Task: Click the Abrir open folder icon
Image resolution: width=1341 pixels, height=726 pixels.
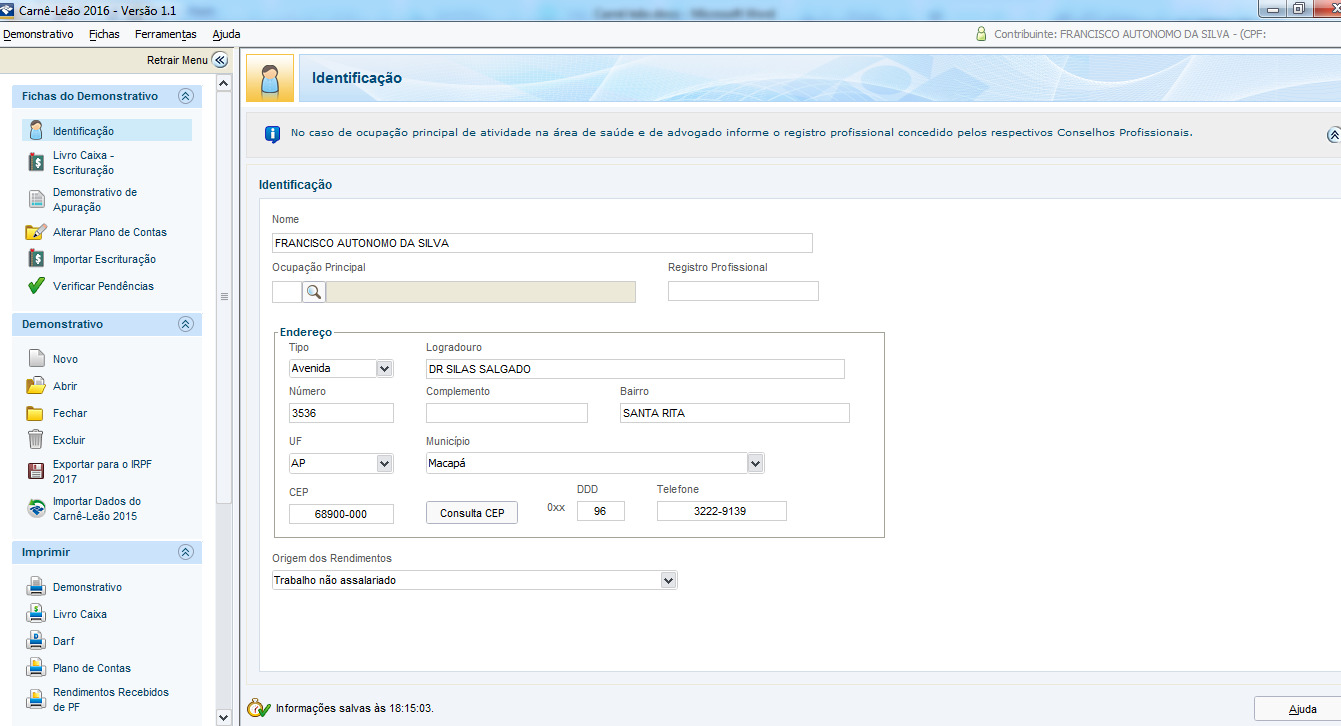Action: (36, 386)
